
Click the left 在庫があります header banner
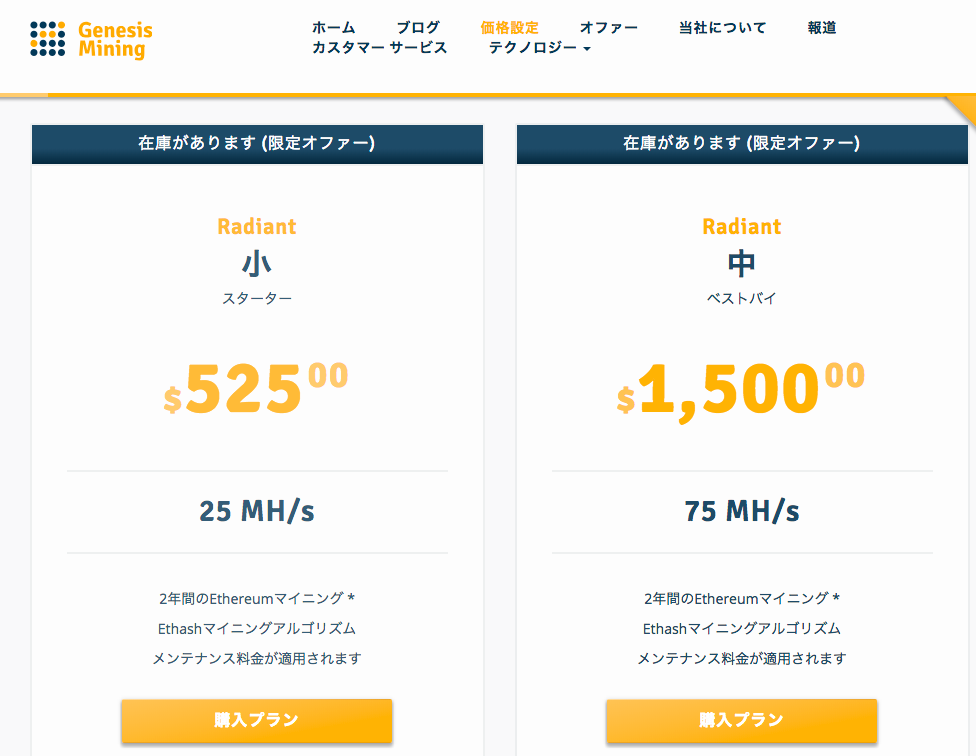[x=257, y=144]
